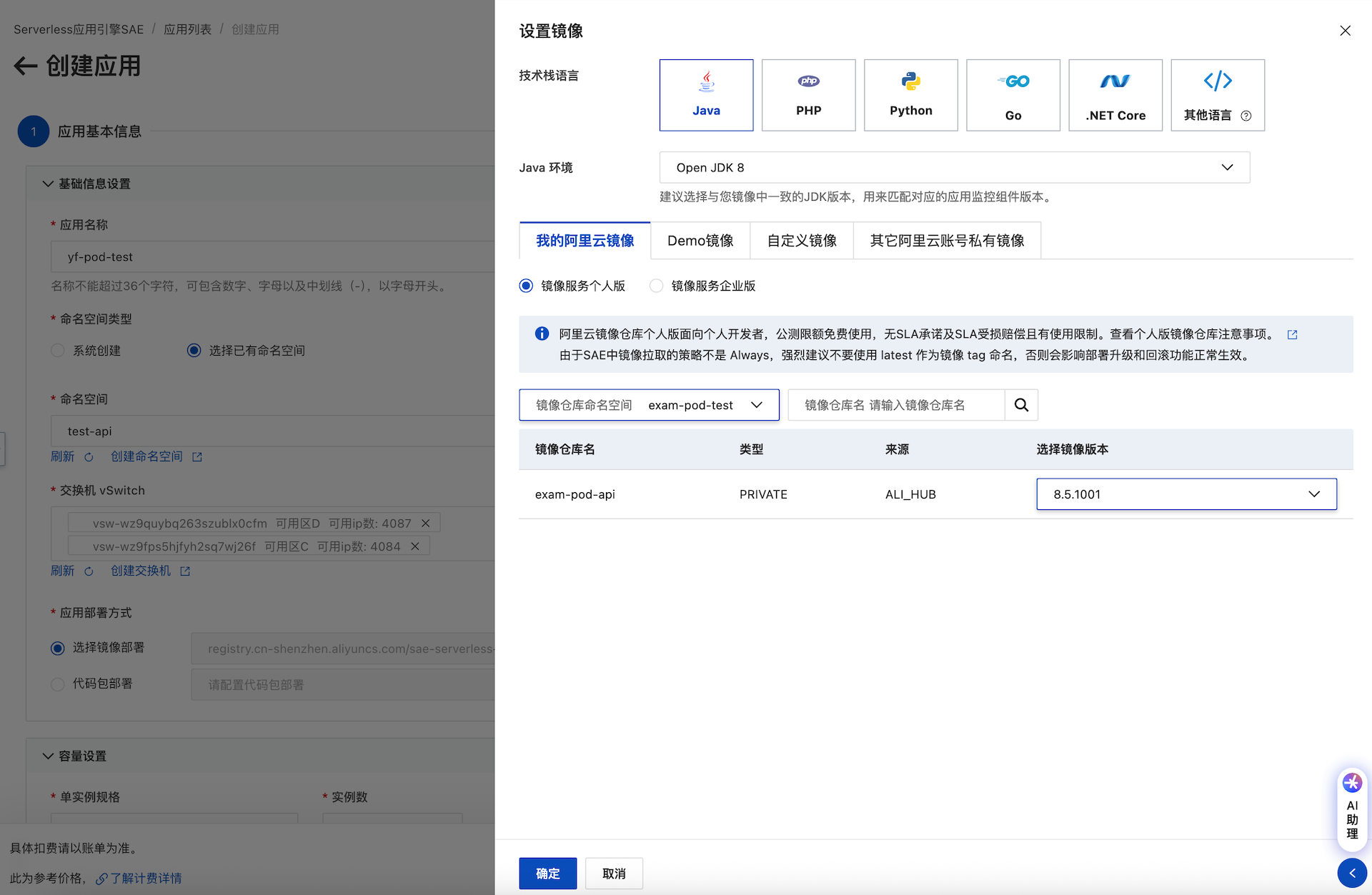Viewport: 1372px width, 895px height.
Task: Choose the Python language tile
Action: (910, 95)
